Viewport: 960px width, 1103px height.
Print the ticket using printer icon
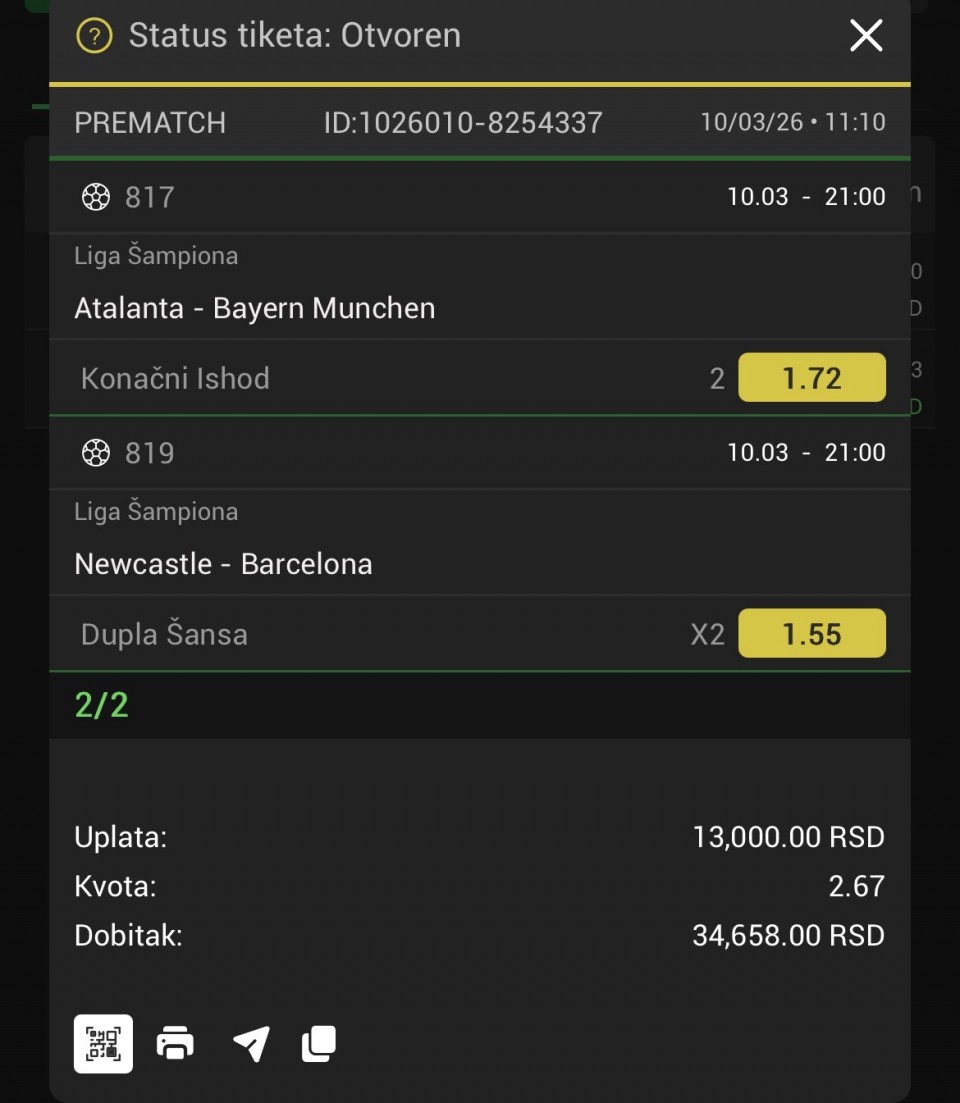(x=175, y=1044)
